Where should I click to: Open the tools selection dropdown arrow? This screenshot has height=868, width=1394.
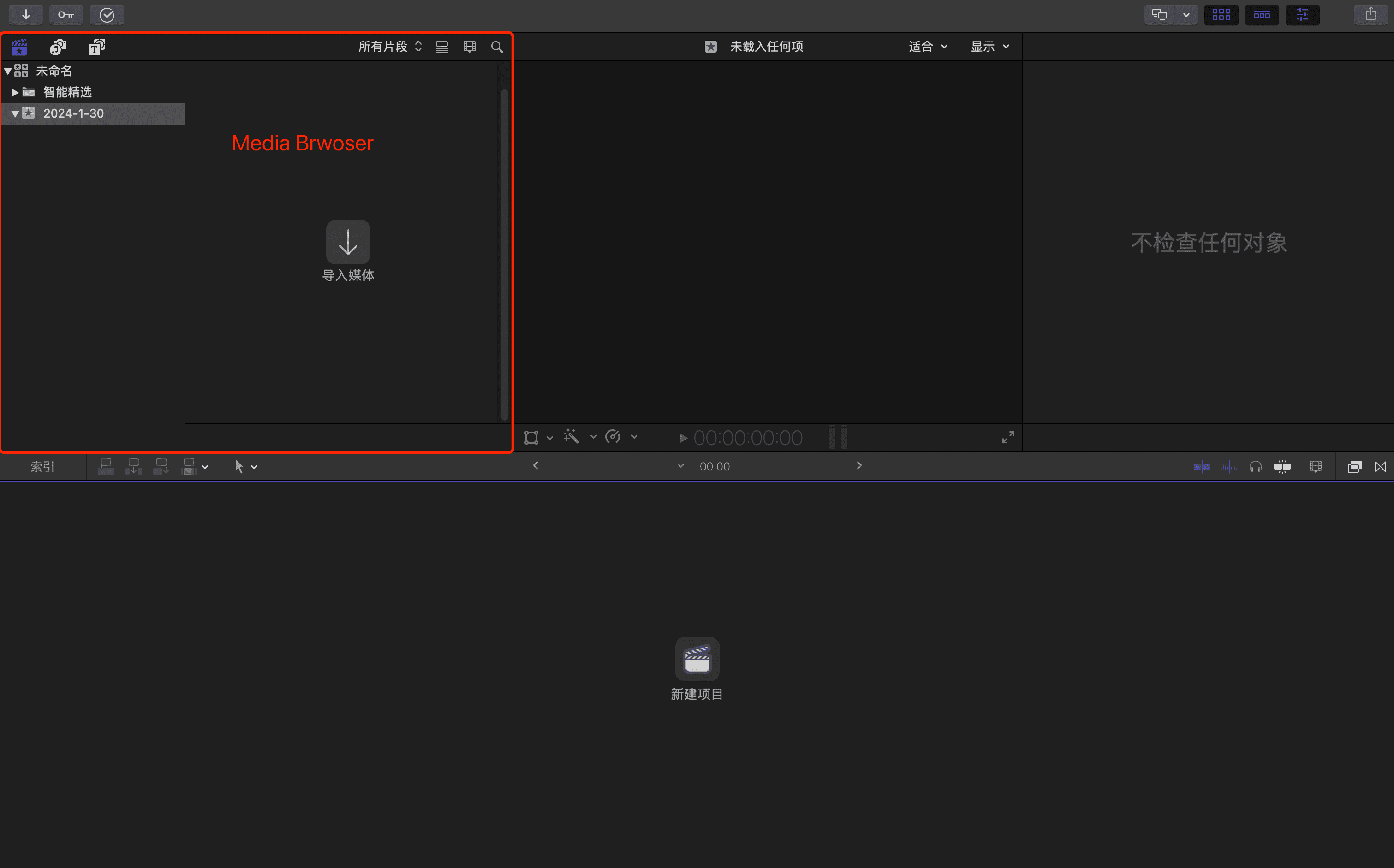click(254, 467)
